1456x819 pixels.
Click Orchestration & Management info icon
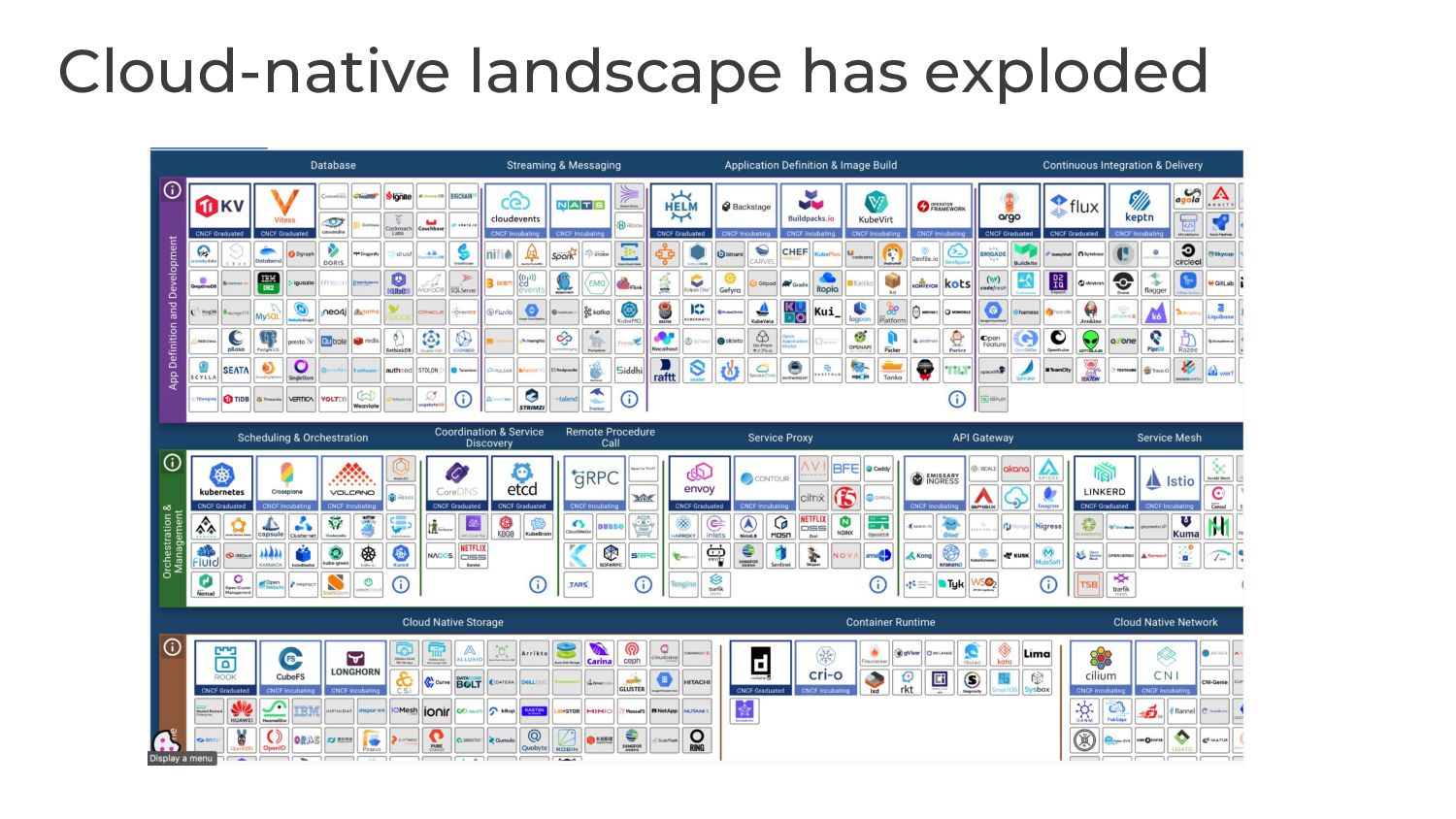[x=172, y=462]
